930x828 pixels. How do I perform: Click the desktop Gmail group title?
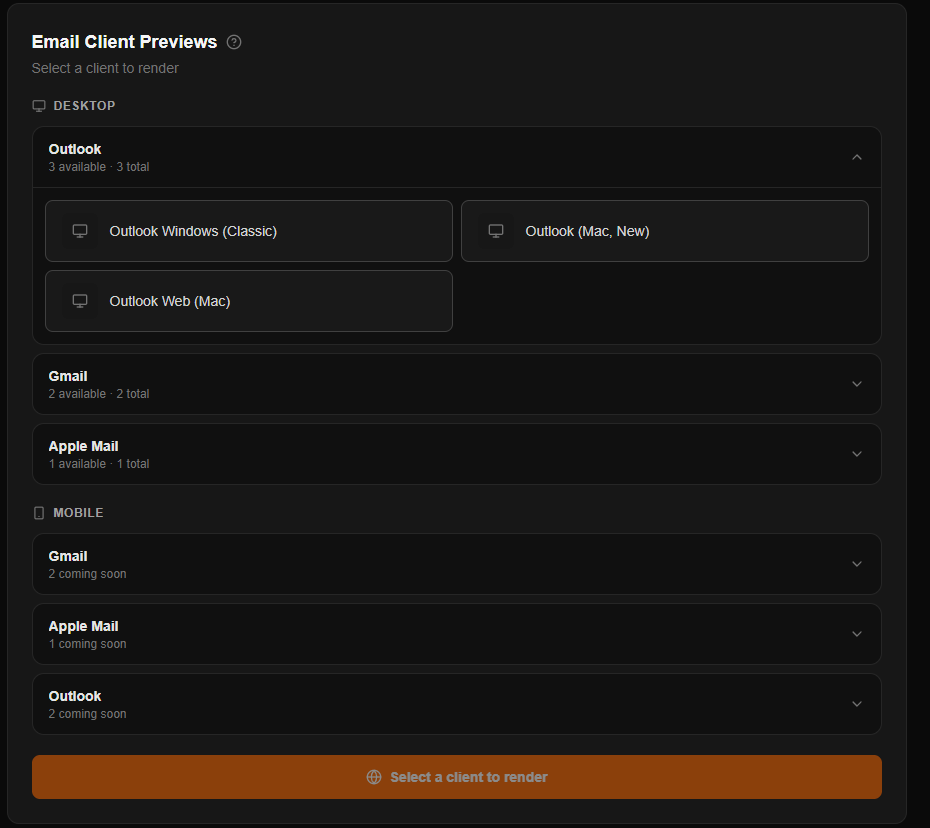[x=68, y=376]
